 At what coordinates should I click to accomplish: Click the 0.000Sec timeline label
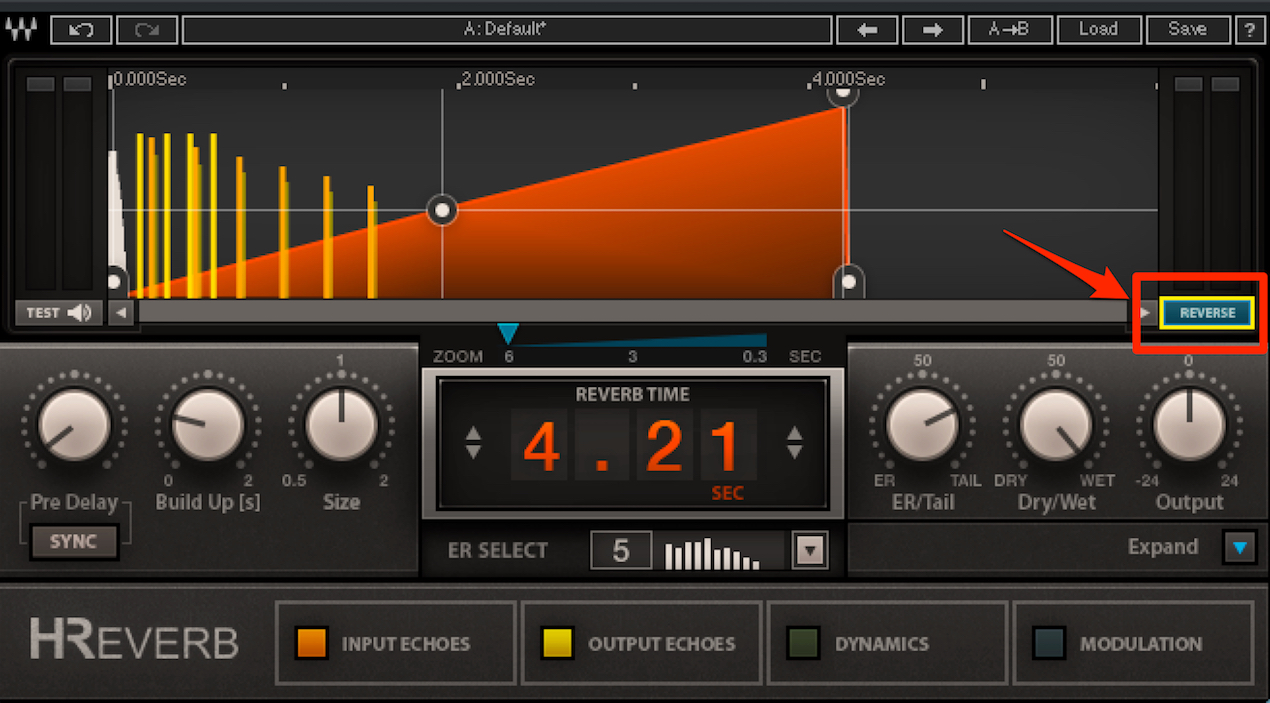[150, 79]
